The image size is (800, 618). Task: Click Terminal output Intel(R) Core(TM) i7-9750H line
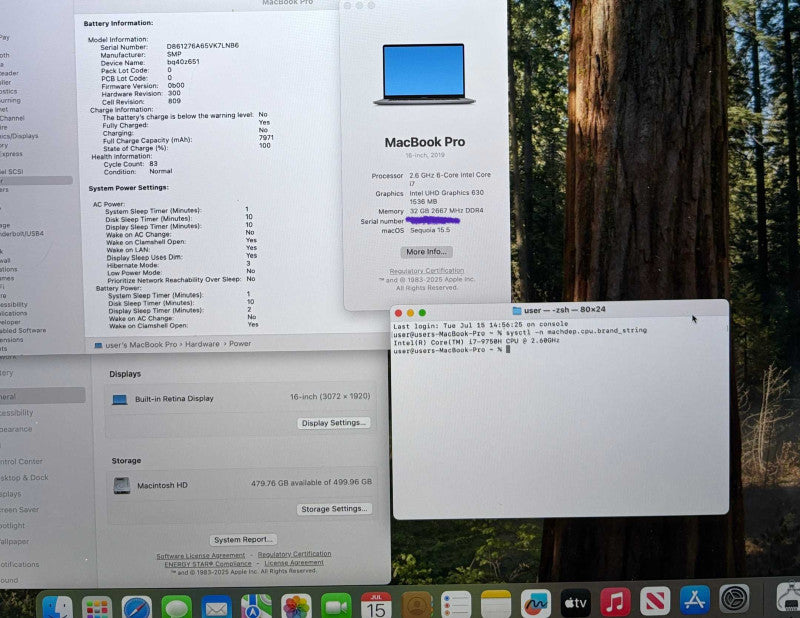click(477, 341)
